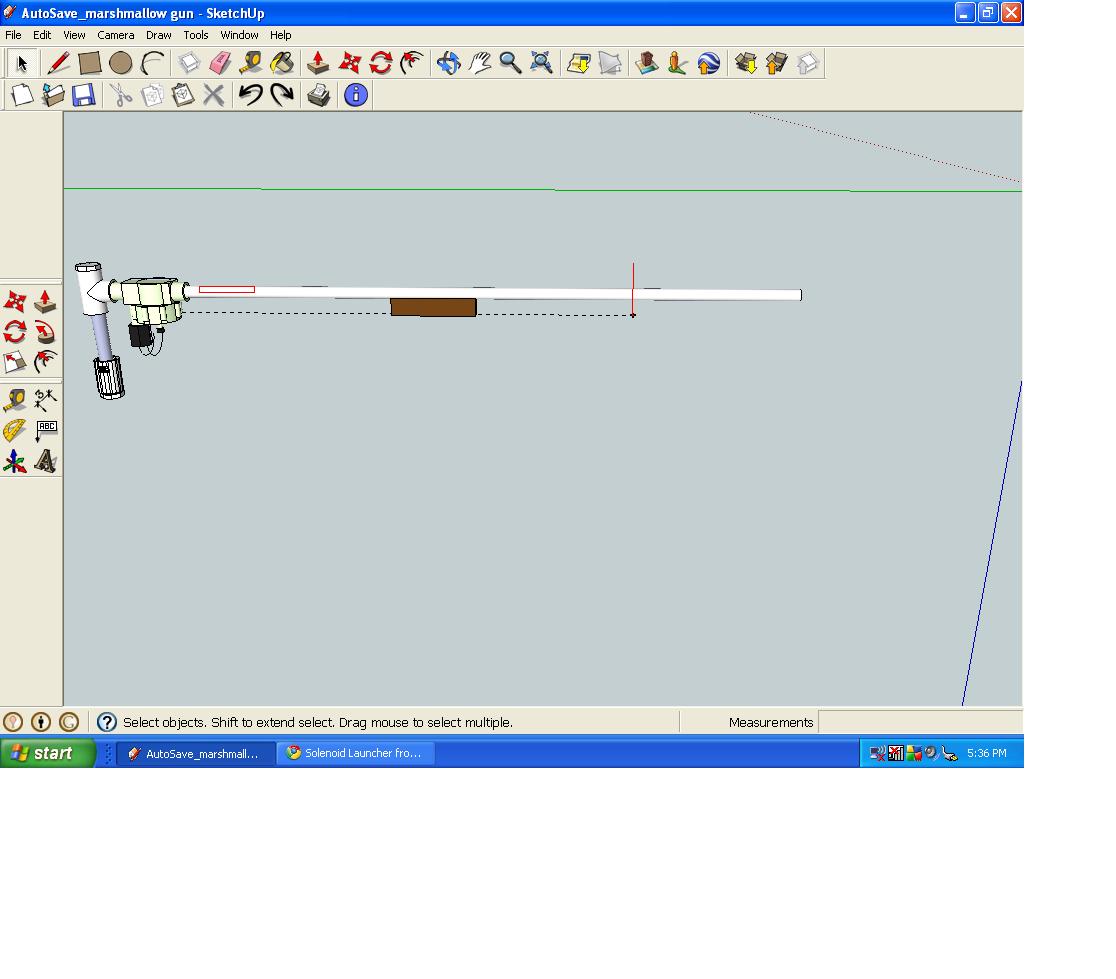Choose the Paint Bucket tool
This screenshot has height=979, width=1116.
(283, 64)
